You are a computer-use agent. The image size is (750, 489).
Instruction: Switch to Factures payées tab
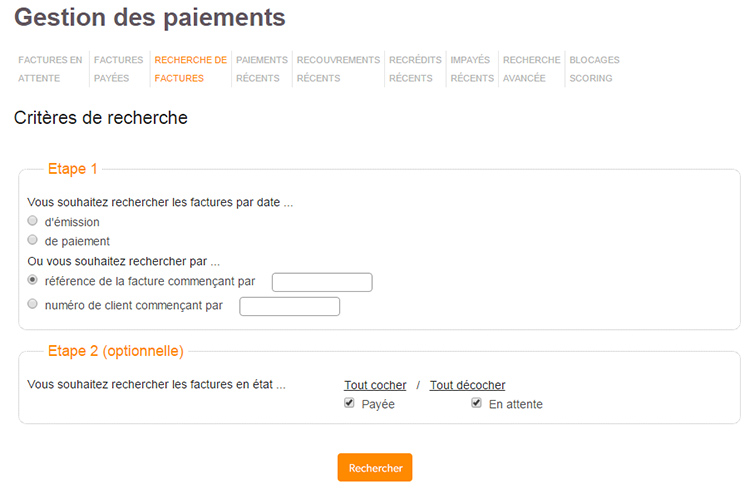[x=118, y=69]
